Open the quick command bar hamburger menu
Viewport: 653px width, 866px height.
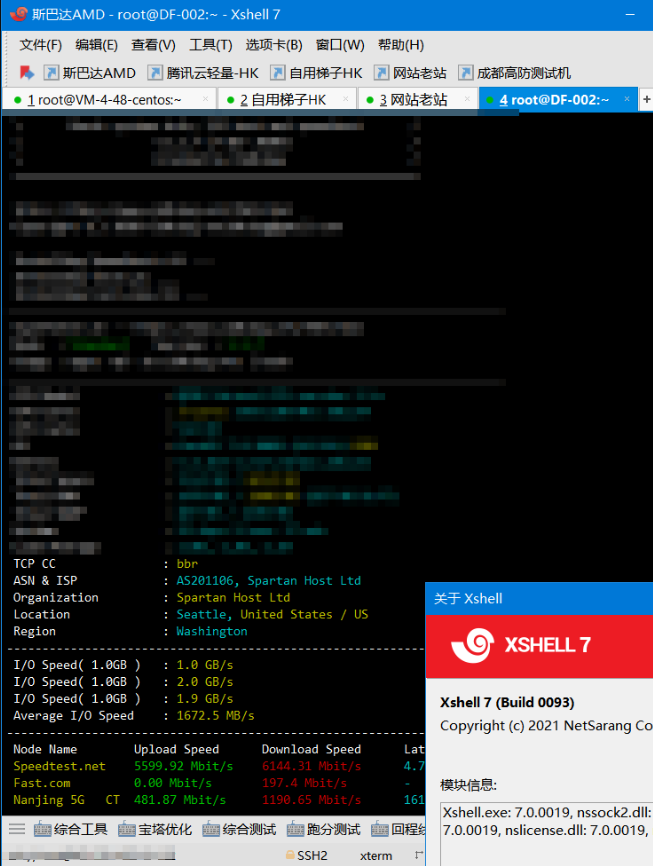pos(17,828)
